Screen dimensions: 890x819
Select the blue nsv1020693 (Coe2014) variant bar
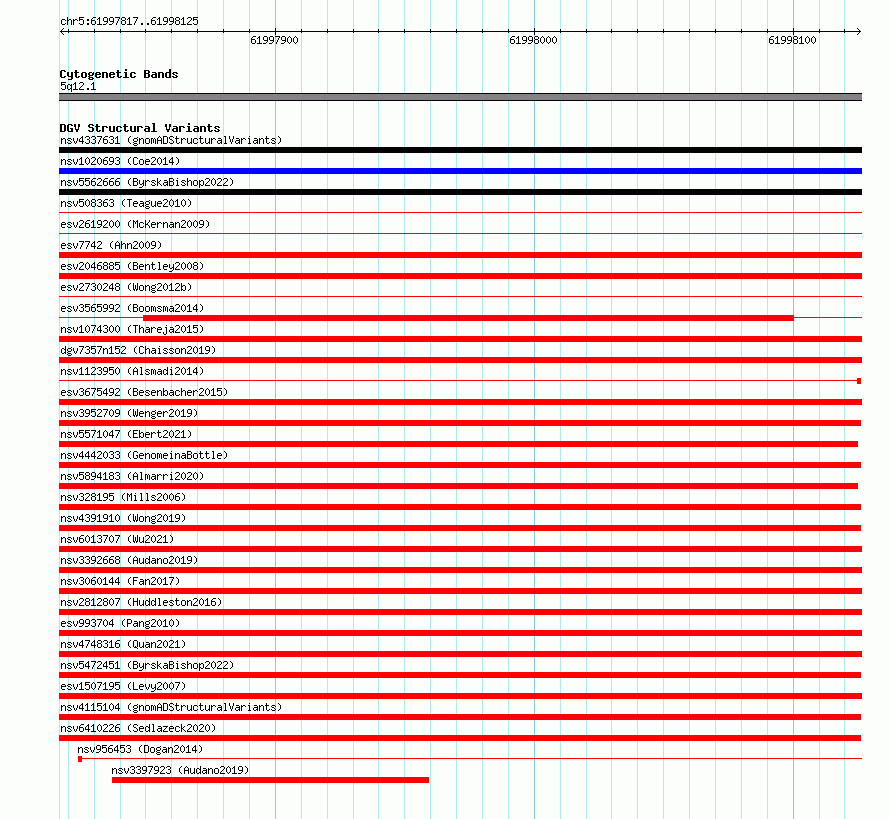(x=460, y=171)
